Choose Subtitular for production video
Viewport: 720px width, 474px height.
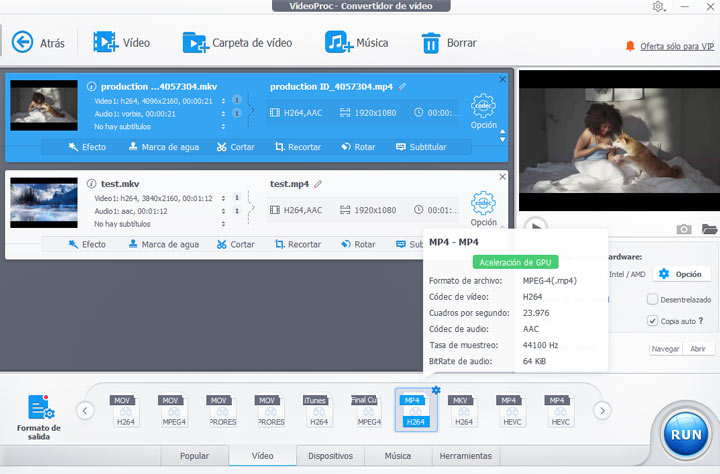pyautogui.click(x=421, y=147)
